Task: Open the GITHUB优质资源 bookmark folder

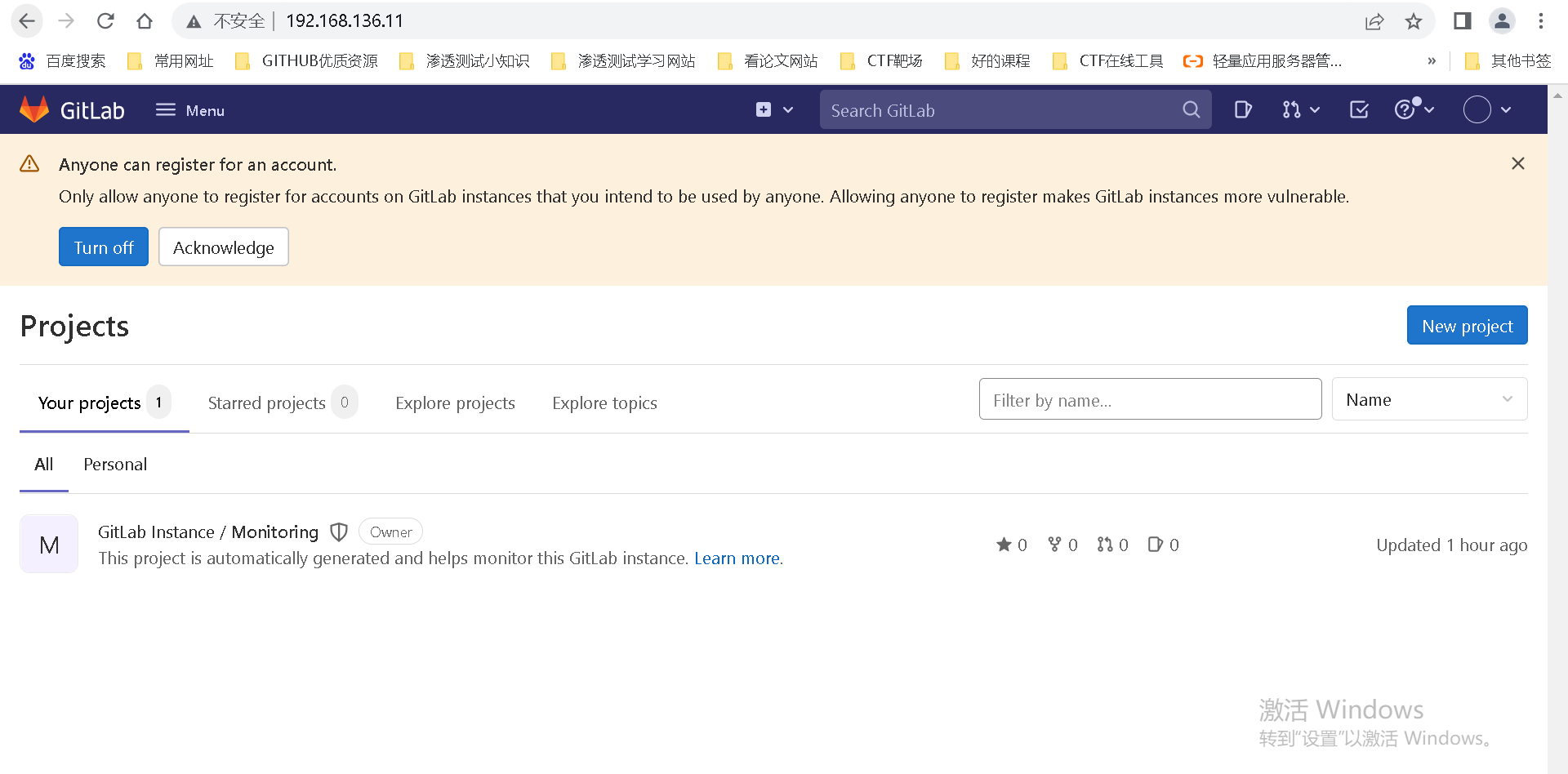Action: pos(306,61)
